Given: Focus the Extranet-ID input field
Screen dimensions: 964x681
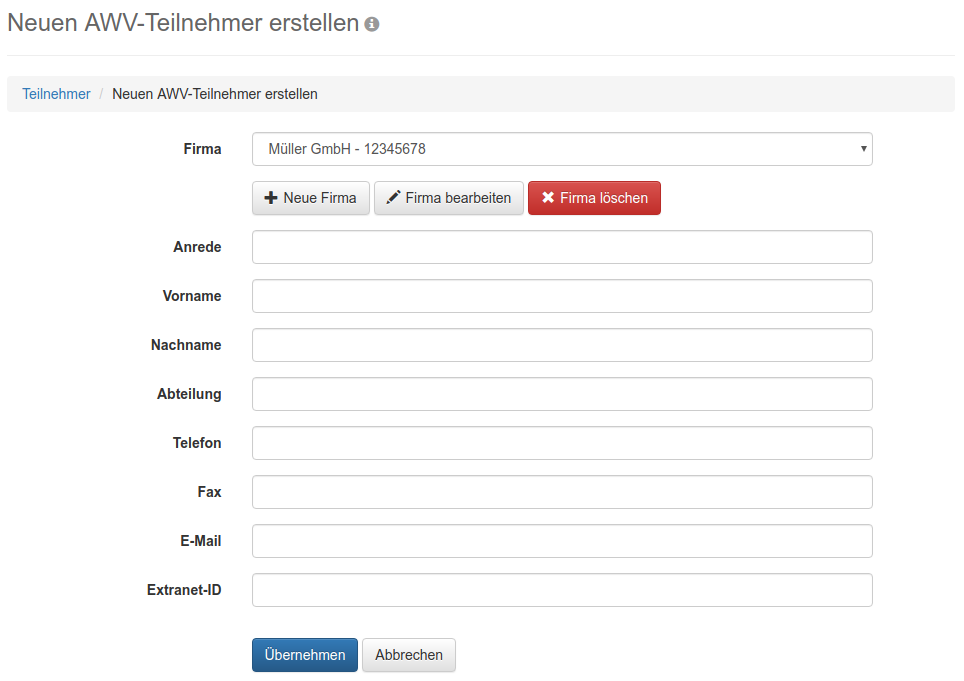Looking at the screenshot, I should (562, 590).
